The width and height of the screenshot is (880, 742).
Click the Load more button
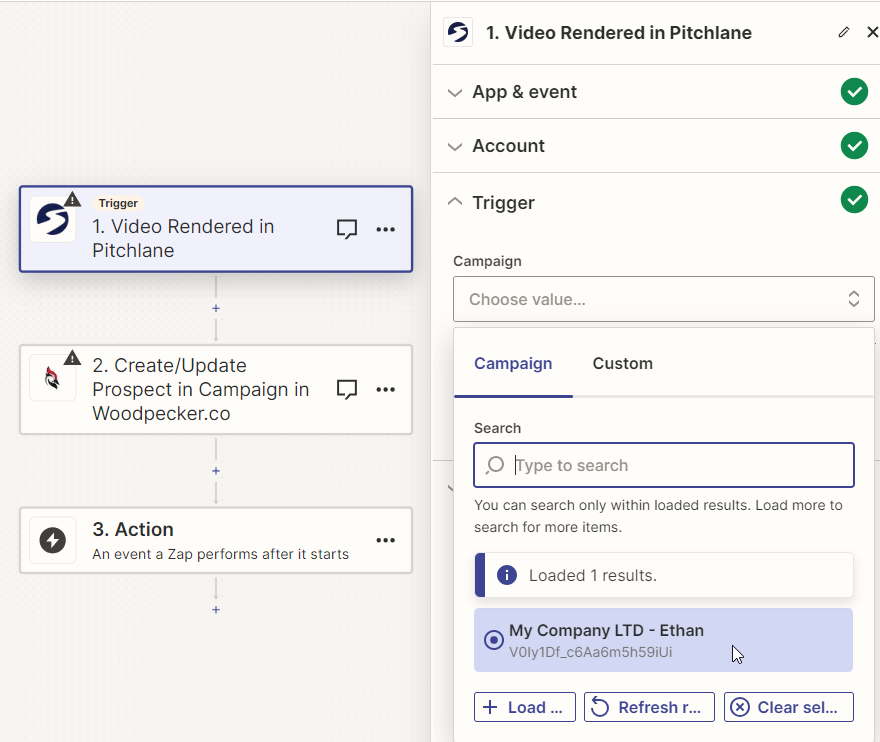click(x=525, y=707)
